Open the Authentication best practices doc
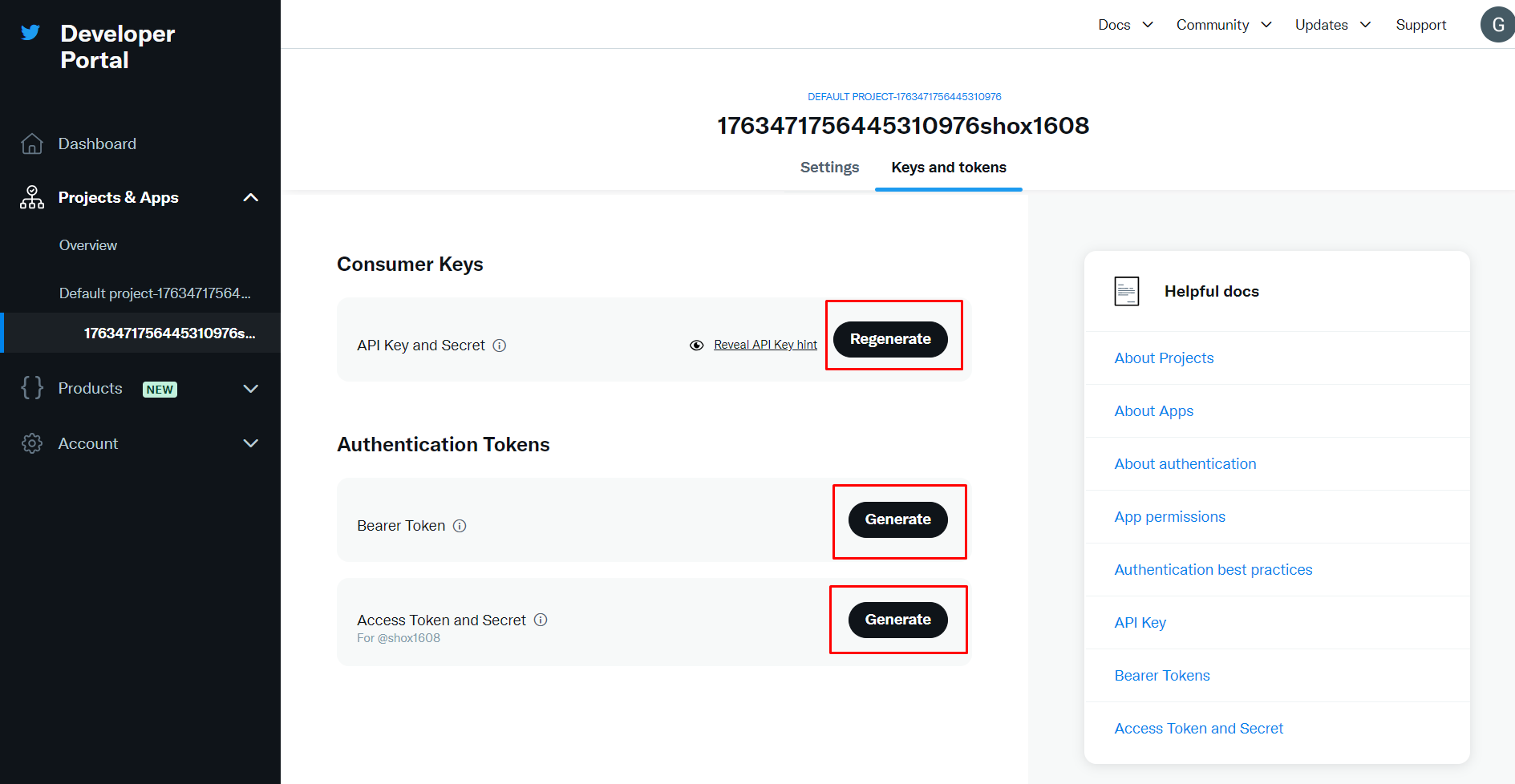1515x784 pixels. pos(1213,570)
